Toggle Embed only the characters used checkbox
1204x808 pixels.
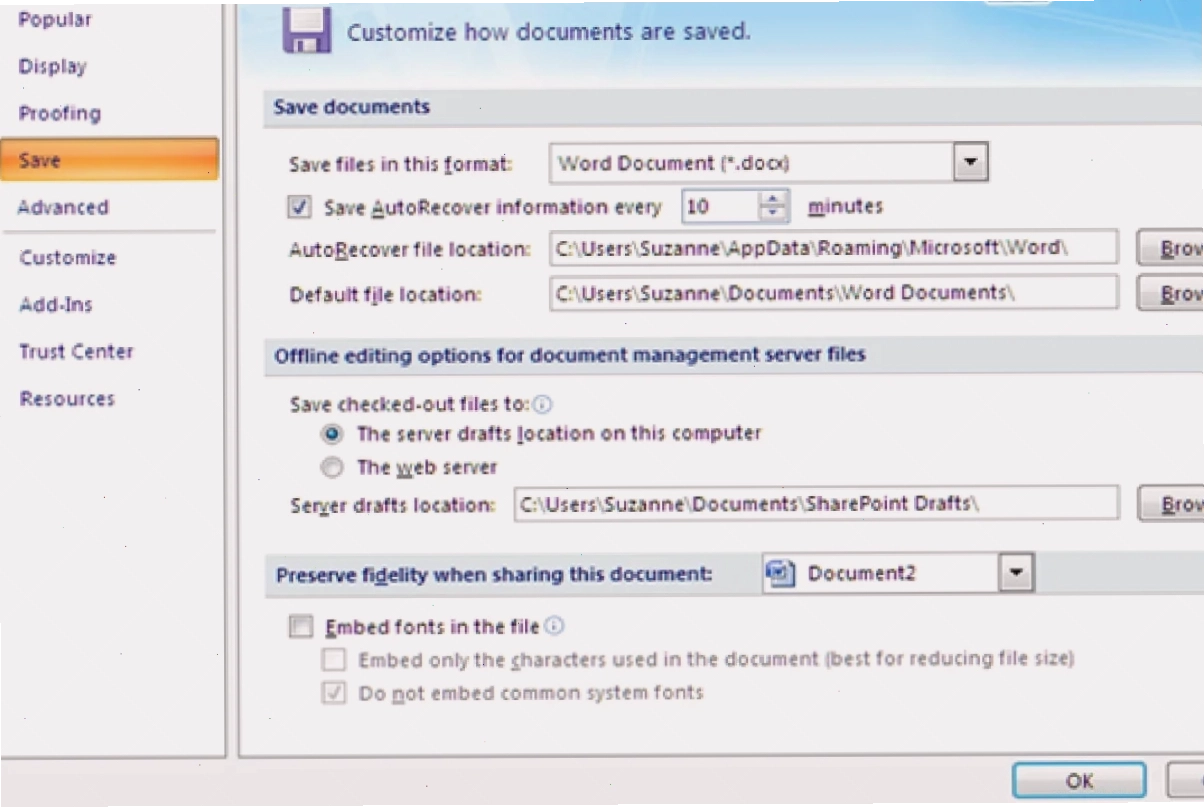point(333,660)
